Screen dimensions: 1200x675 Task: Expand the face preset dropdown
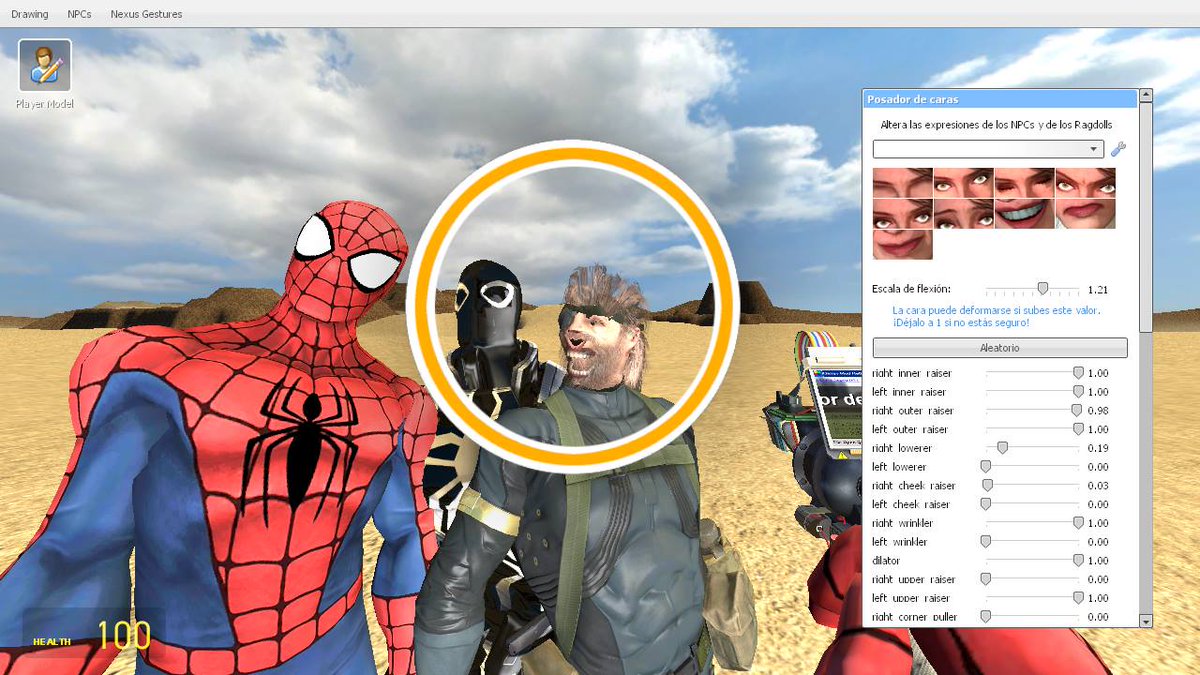tap(988, 149)
